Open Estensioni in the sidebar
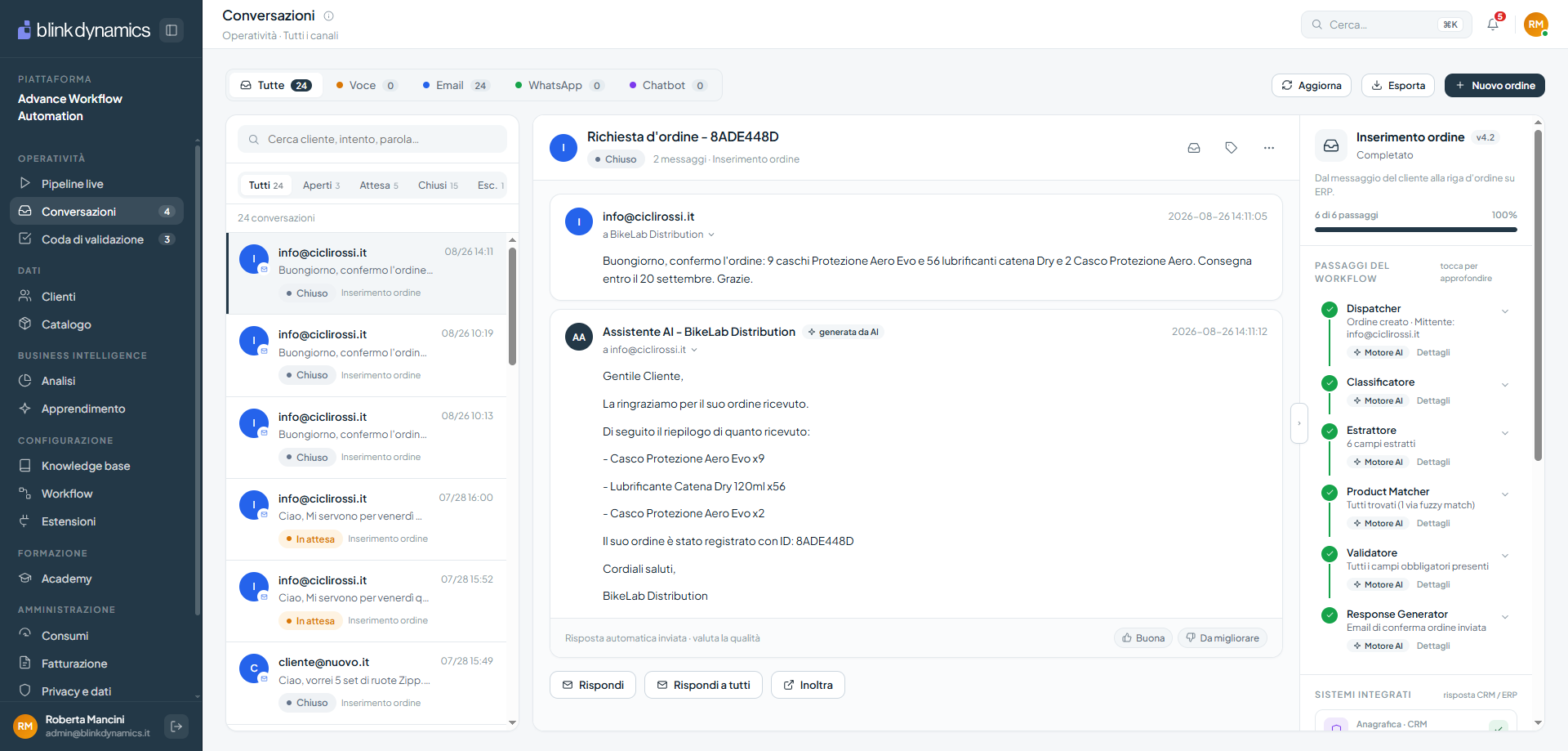Viewport: 1568px width, 751px height. [x=96, y=521]
